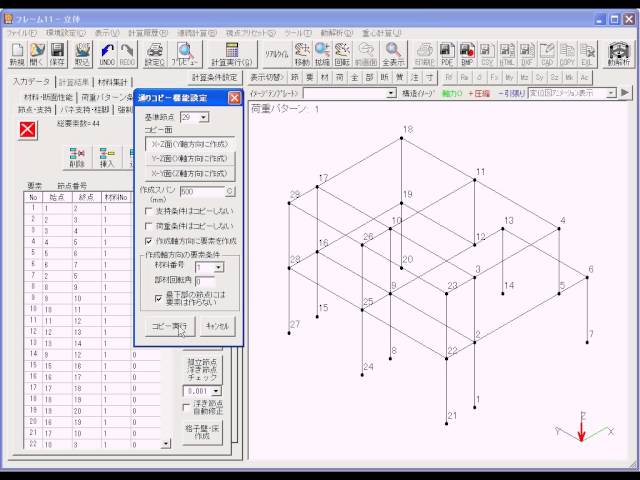Toggle 寸 dimension display button
The height and width of the screenshot is (480, 640).
(429, 77)
